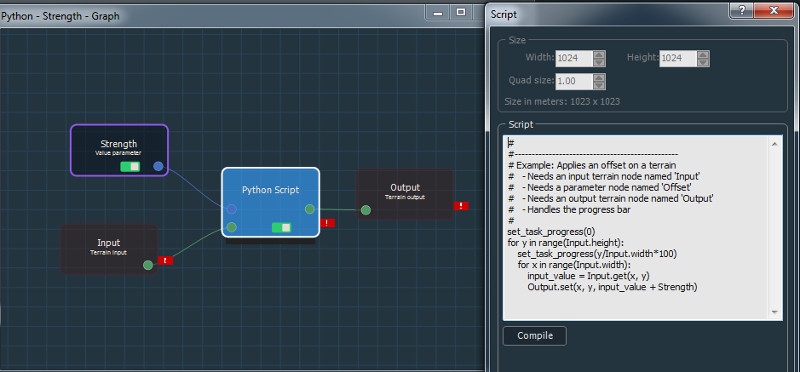Click the line 'Output.set(x, y, input_value + Strength)'
The width and height of the screenshot is (800, 372).
point(612,287)
